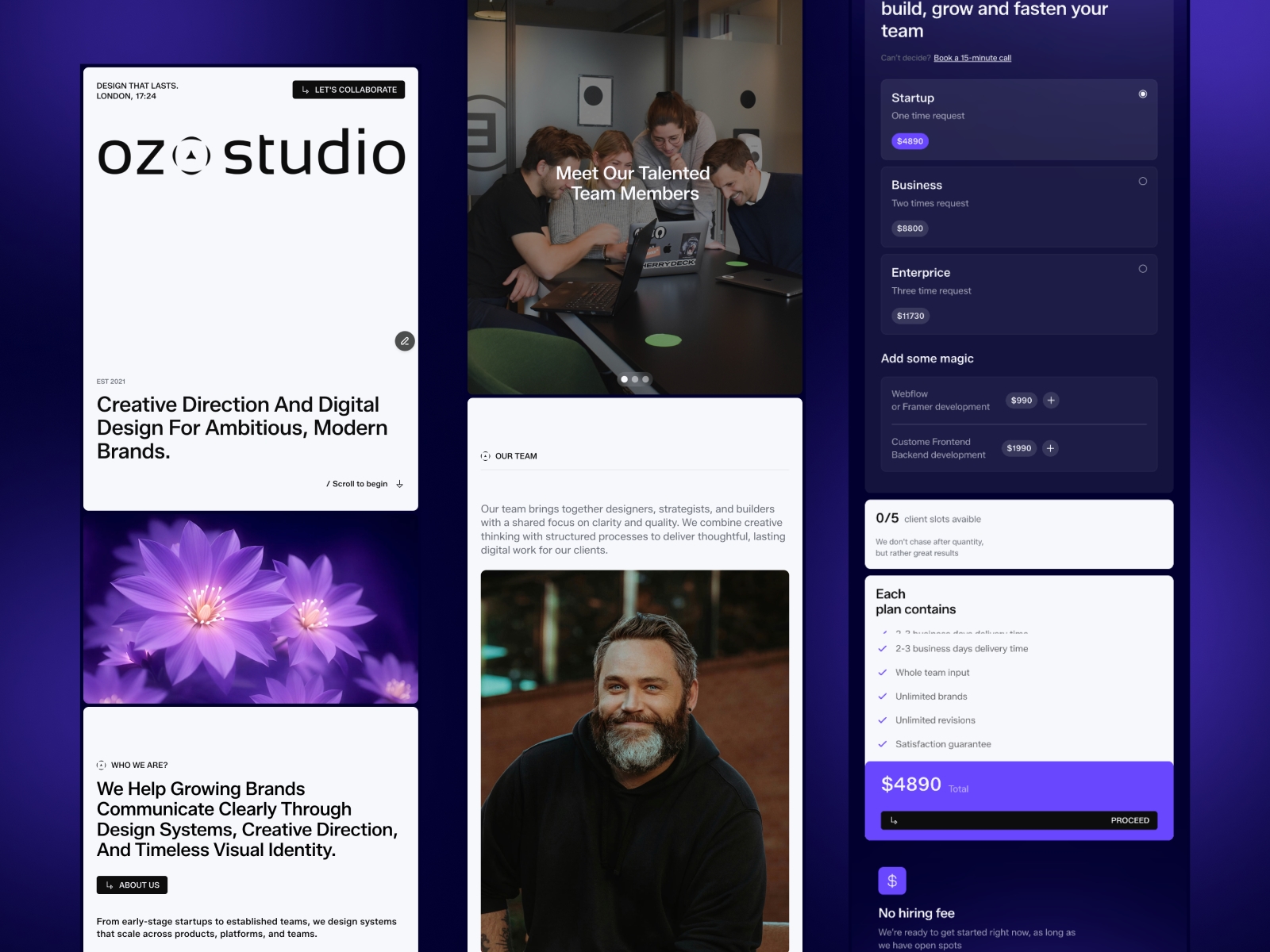Click the $4890 price badge under Startup
Image resolution: width=1270 pixels, height=952 pixels.
pyautogui.click(x=910, y=140)
